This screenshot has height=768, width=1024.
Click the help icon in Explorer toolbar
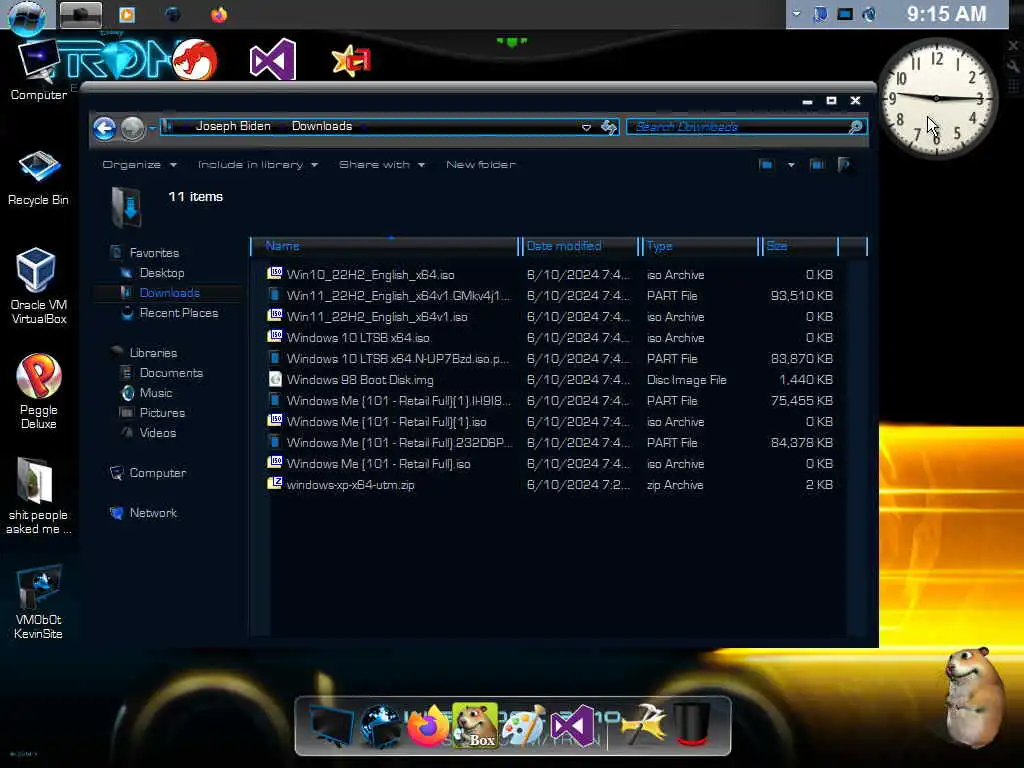coord(844,165)
